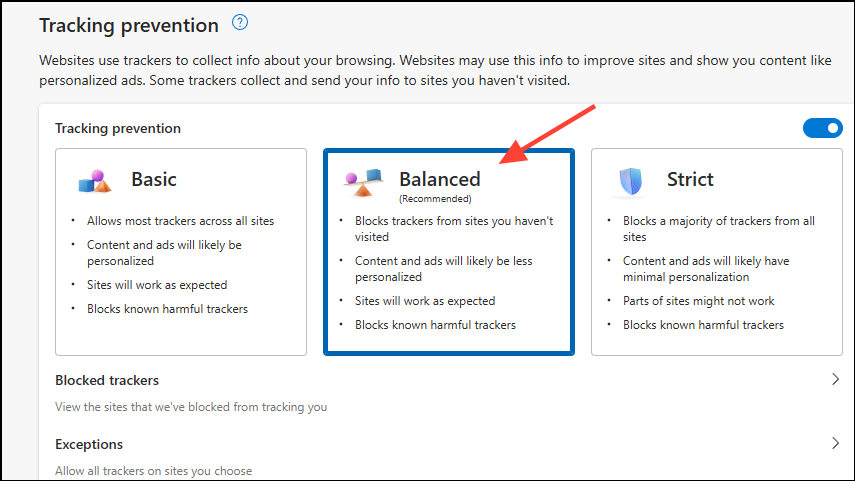The width and height of the screenshot is (855, 481).
Task: Turn off the Tracking prevention toggle
Action: (x=822, y=128)
